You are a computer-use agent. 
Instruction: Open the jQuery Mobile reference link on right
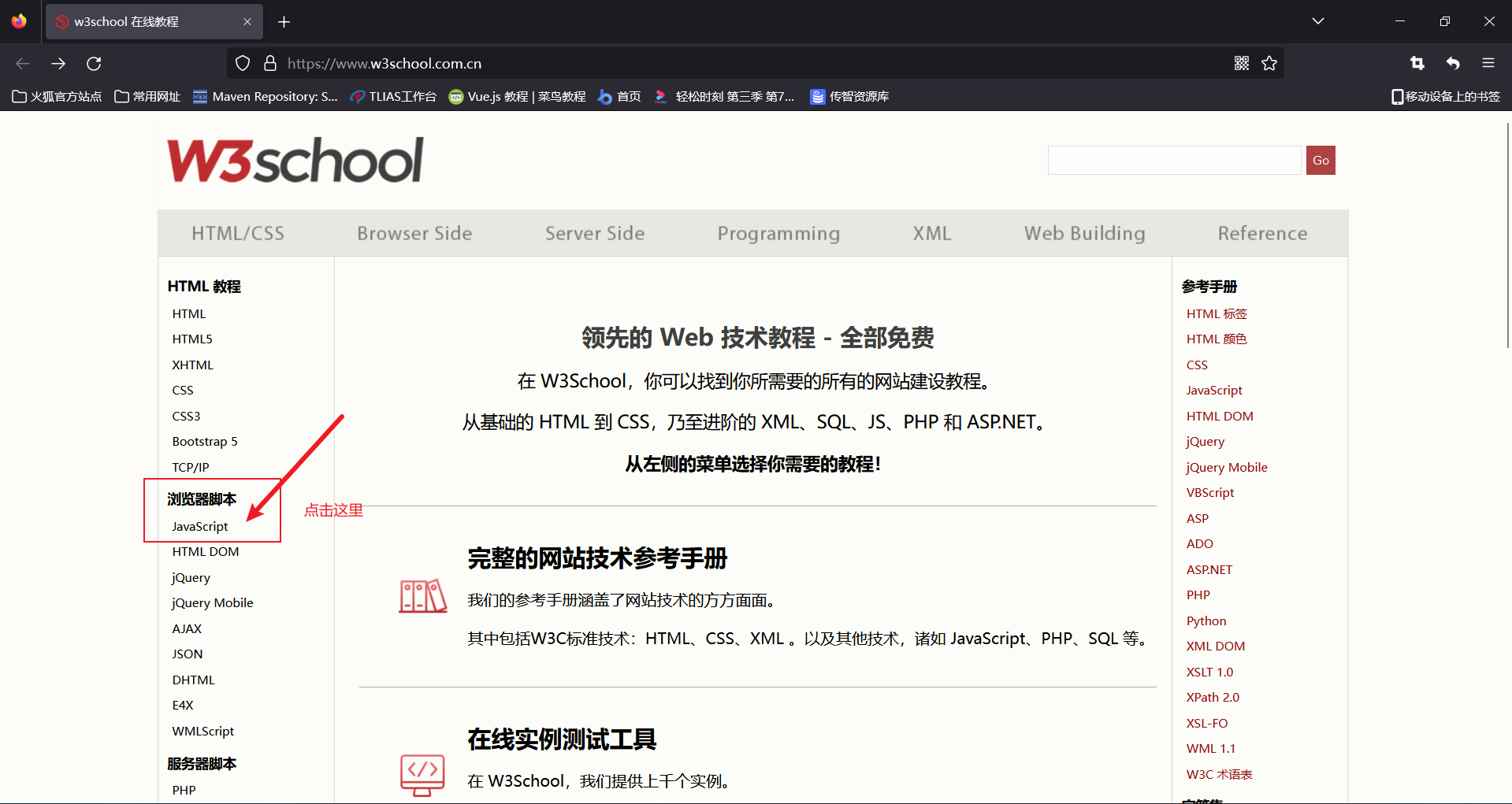pyautogui.click(x=1226, y=468)
